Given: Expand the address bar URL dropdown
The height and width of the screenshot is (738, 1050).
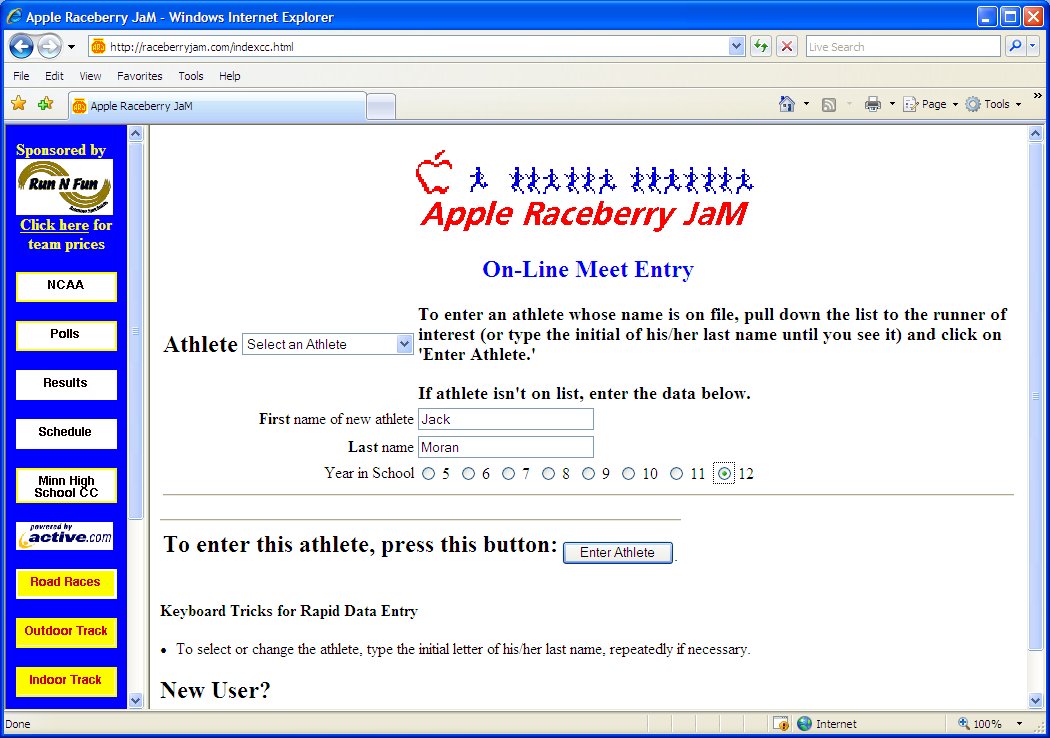Looking at the screenshot, I should pyautogui.click(x=737, y=46).
